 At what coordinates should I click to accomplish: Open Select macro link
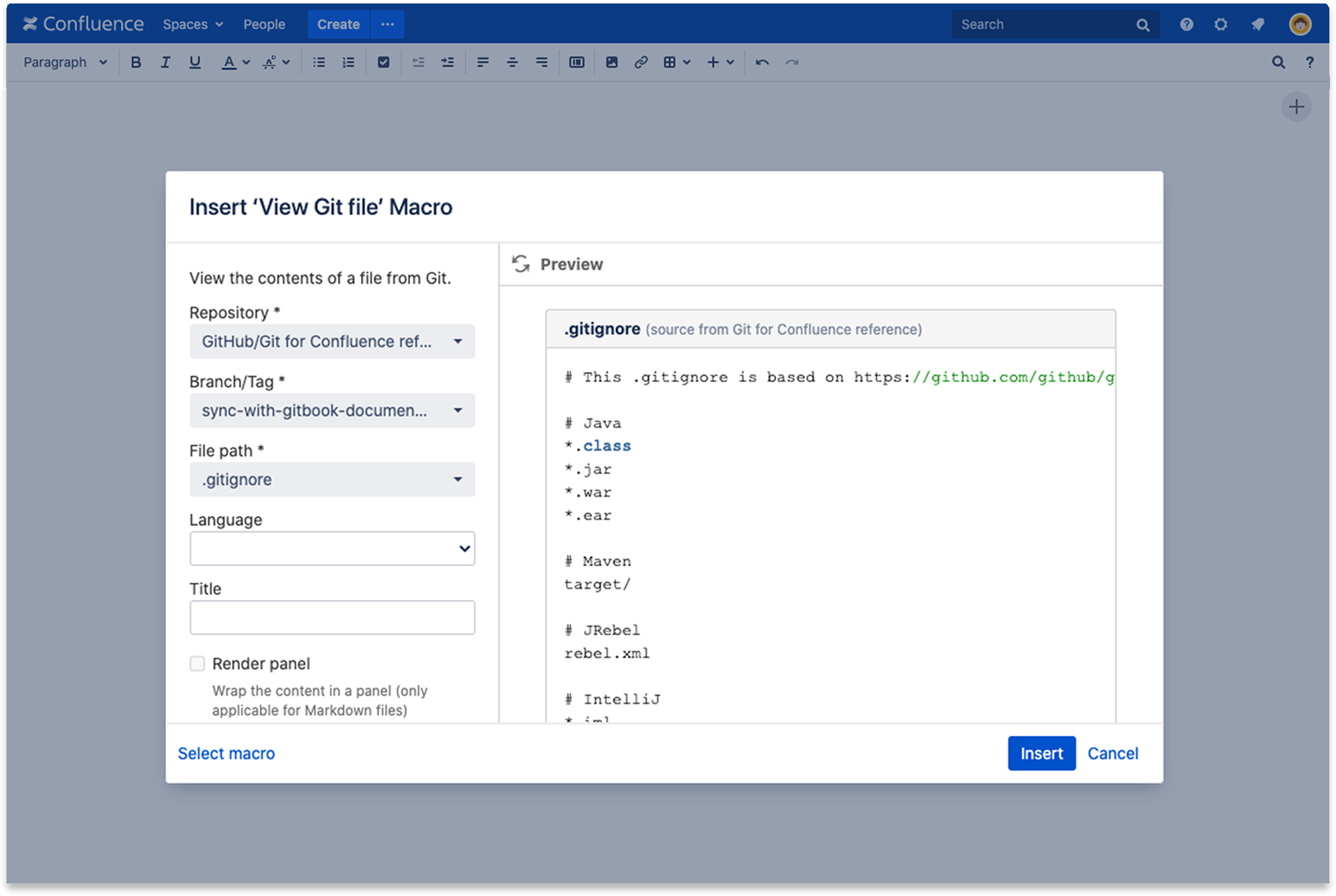[x=226, y=753]
